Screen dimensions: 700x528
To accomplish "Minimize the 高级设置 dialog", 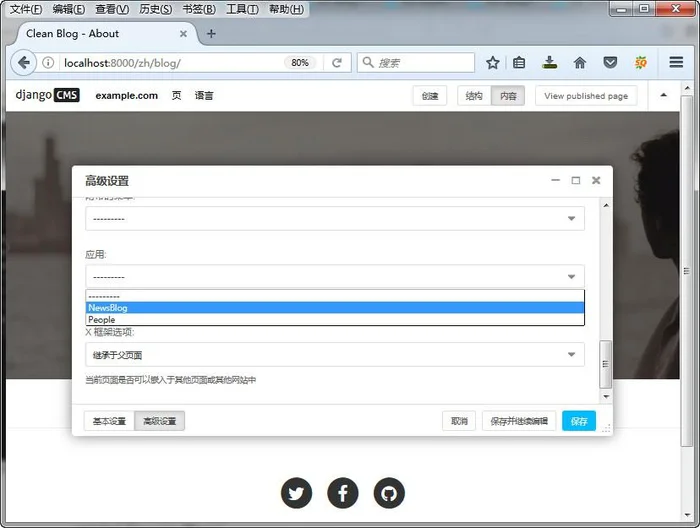I will (555, 180).
